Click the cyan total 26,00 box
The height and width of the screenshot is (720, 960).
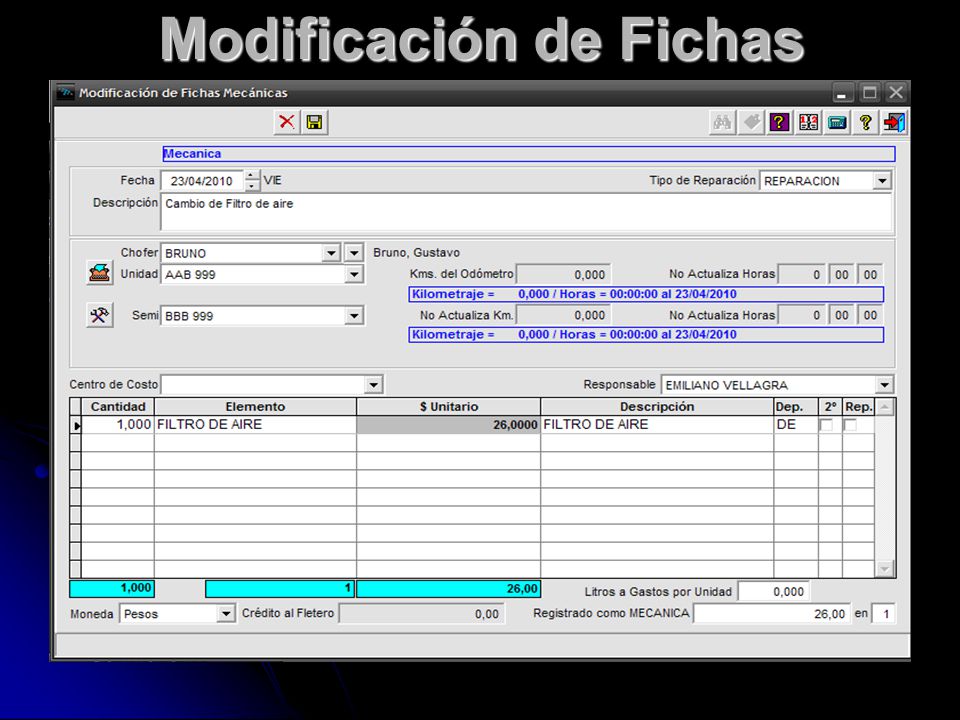click(448, 588)
